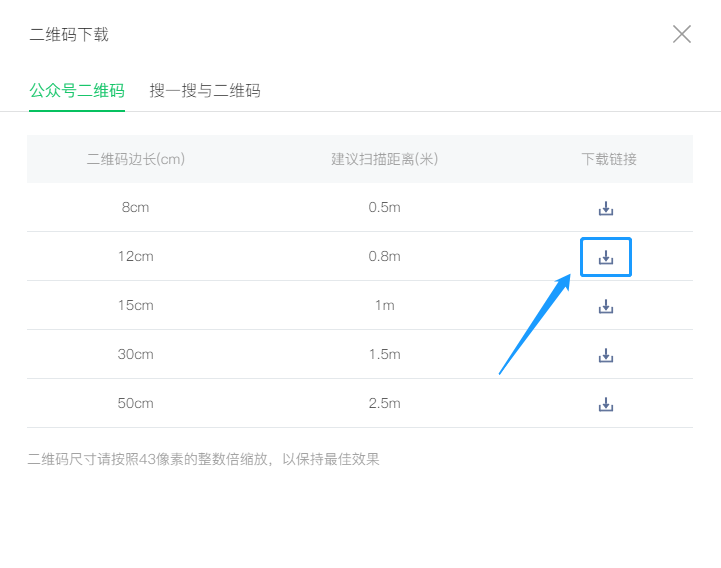Click the 二维码边长(cm) column header

[136, 159]
